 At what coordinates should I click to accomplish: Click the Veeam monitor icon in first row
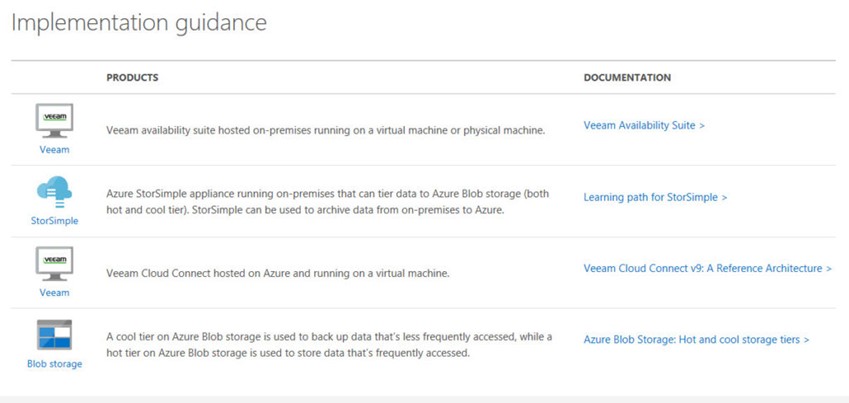54,121
